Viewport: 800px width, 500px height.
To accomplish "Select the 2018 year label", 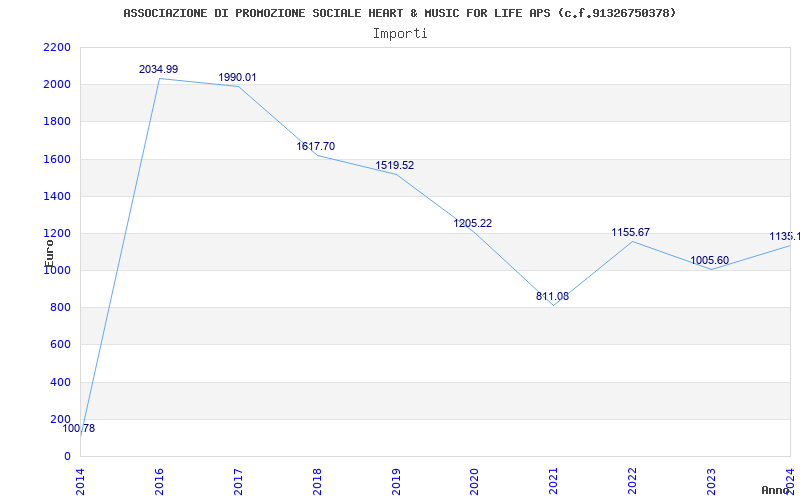I will point(316,482).
